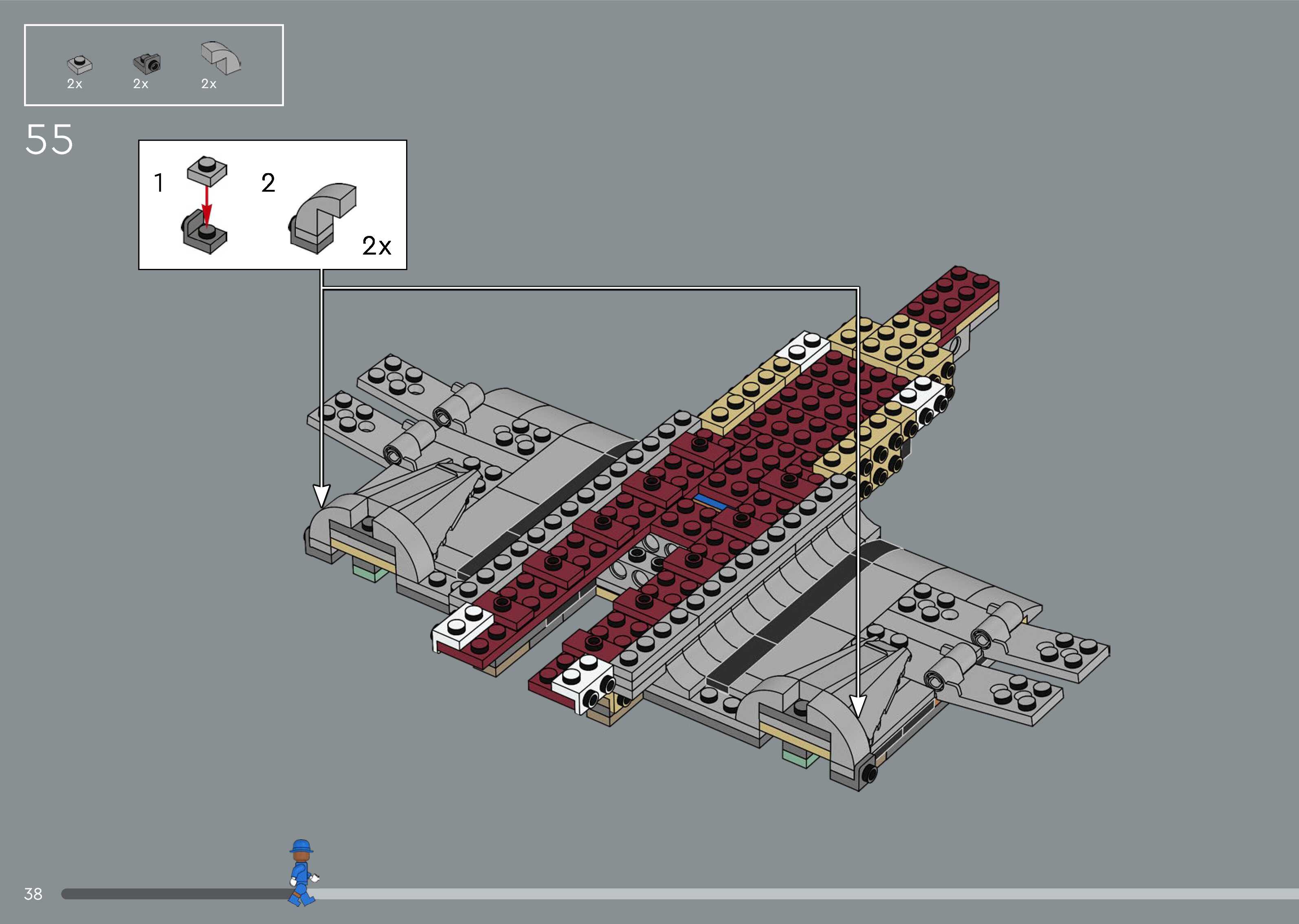This screenshot has height=924, width=1299.
Task: Click the white 1x2 plate at front left
Action: 464,627
